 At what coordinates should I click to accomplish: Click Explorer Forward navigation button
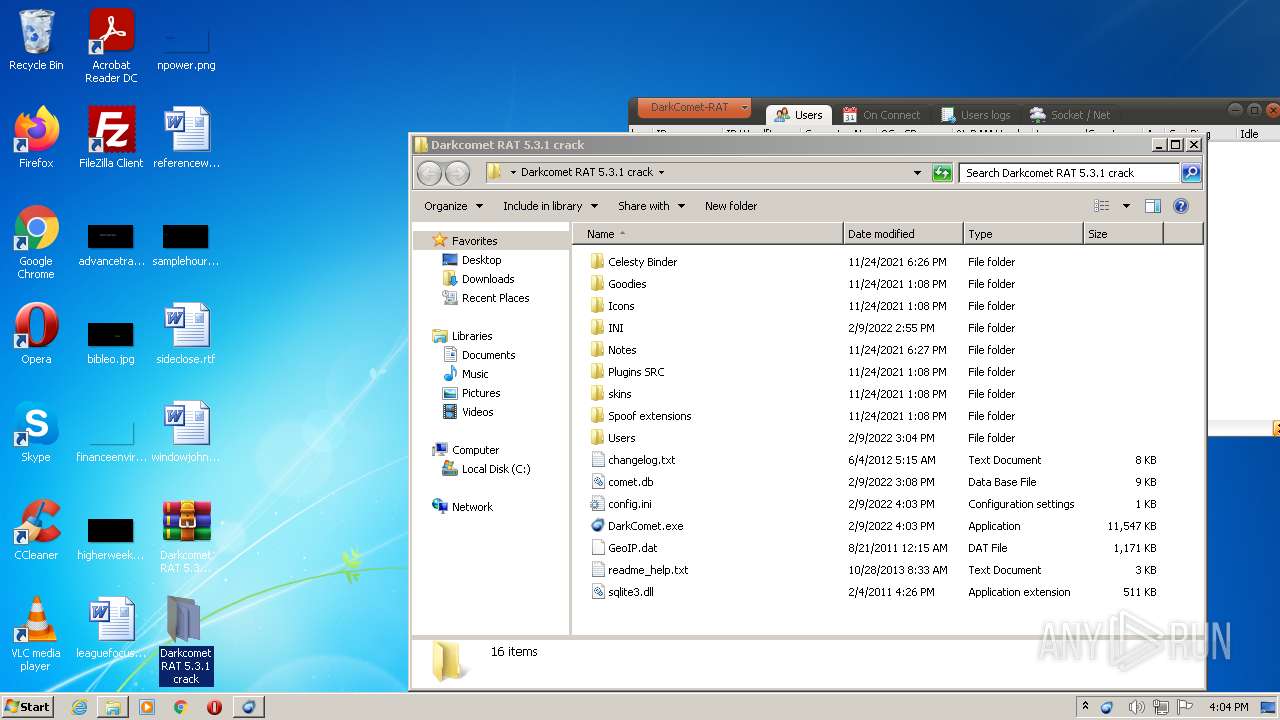point(457,173)
